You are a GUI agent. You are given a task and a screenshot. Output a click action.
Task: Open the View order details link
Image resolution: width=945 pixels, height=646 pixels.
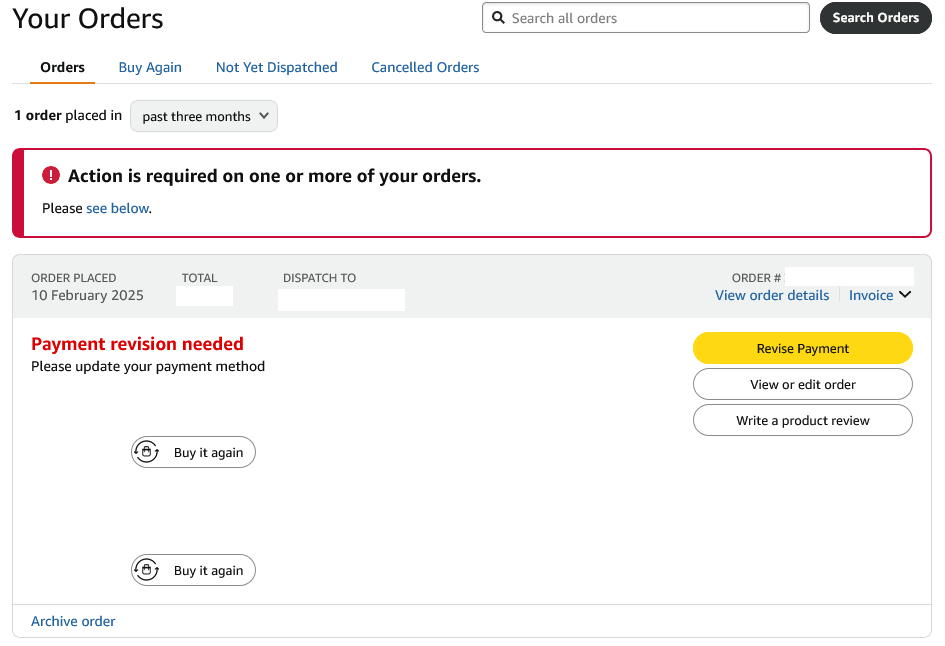pyautogui.click(x=772, y=295)
